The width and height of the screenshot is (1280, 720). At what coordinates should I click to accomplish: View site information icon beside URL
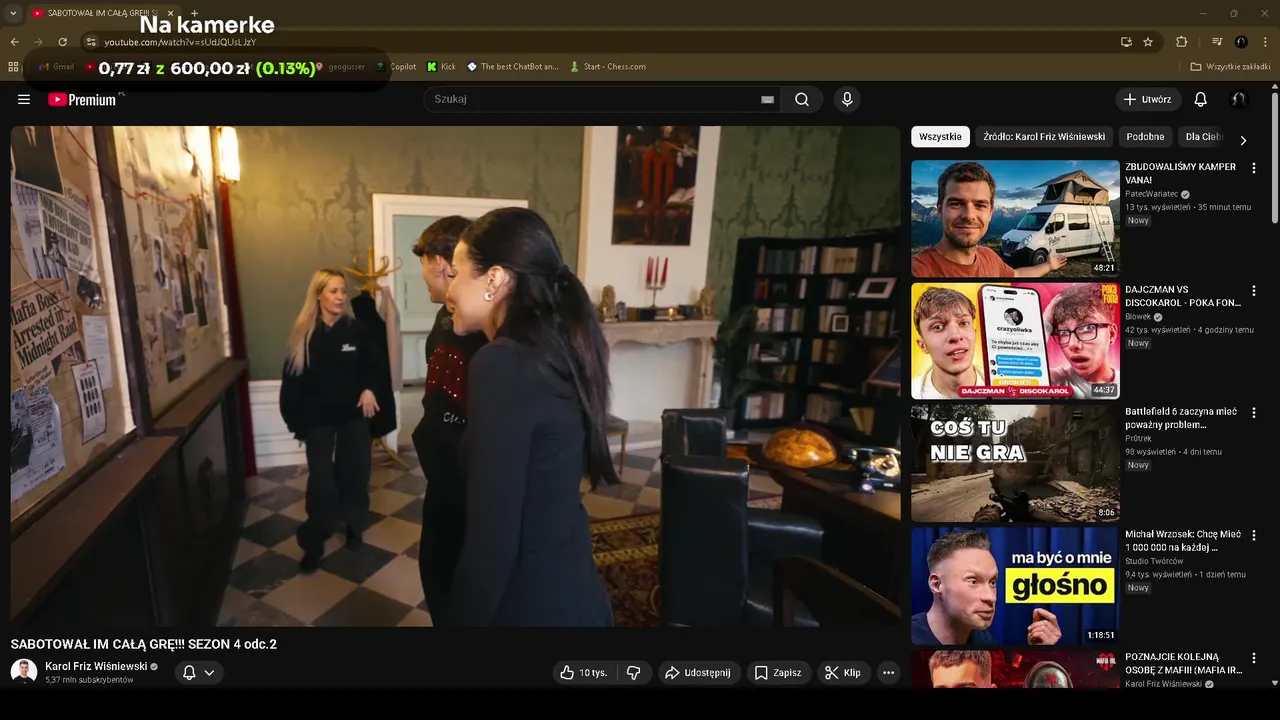coord(90,42)
